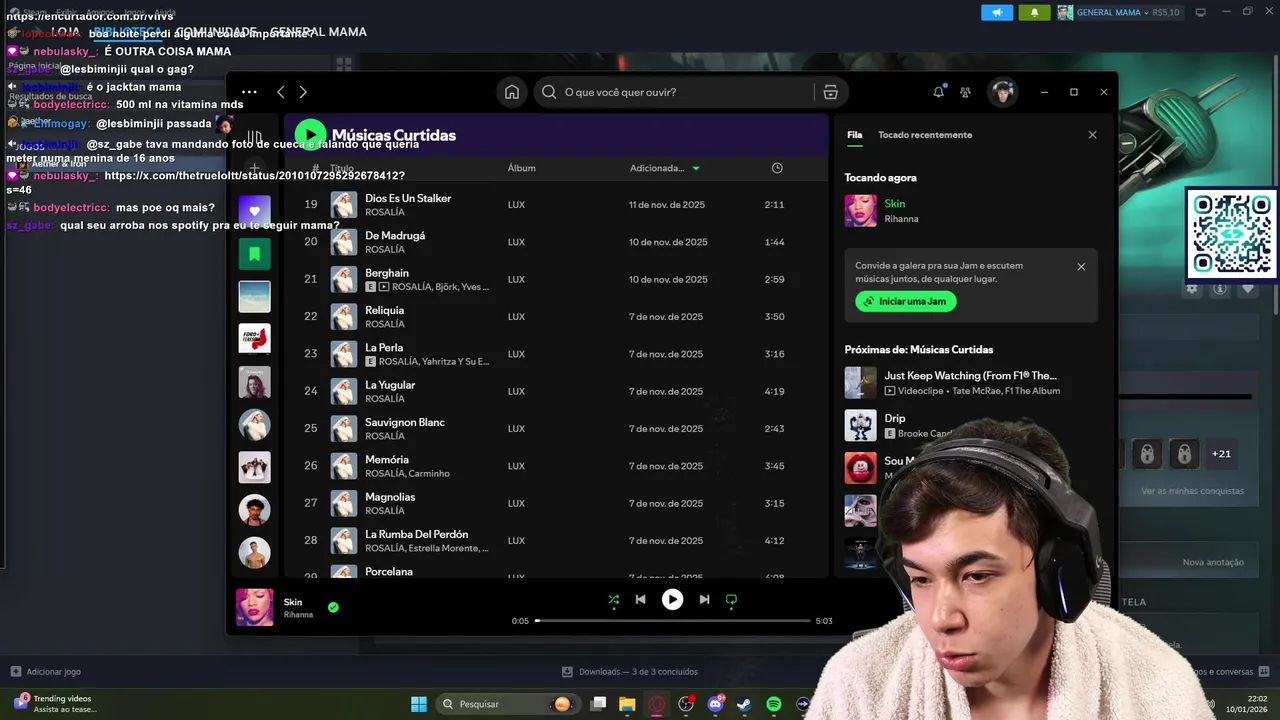Switch to Tocado recentemente tab
Image resolution: width=1280 pixels, height=720 pixels.
pyautogui.click(x=925, y=135)
